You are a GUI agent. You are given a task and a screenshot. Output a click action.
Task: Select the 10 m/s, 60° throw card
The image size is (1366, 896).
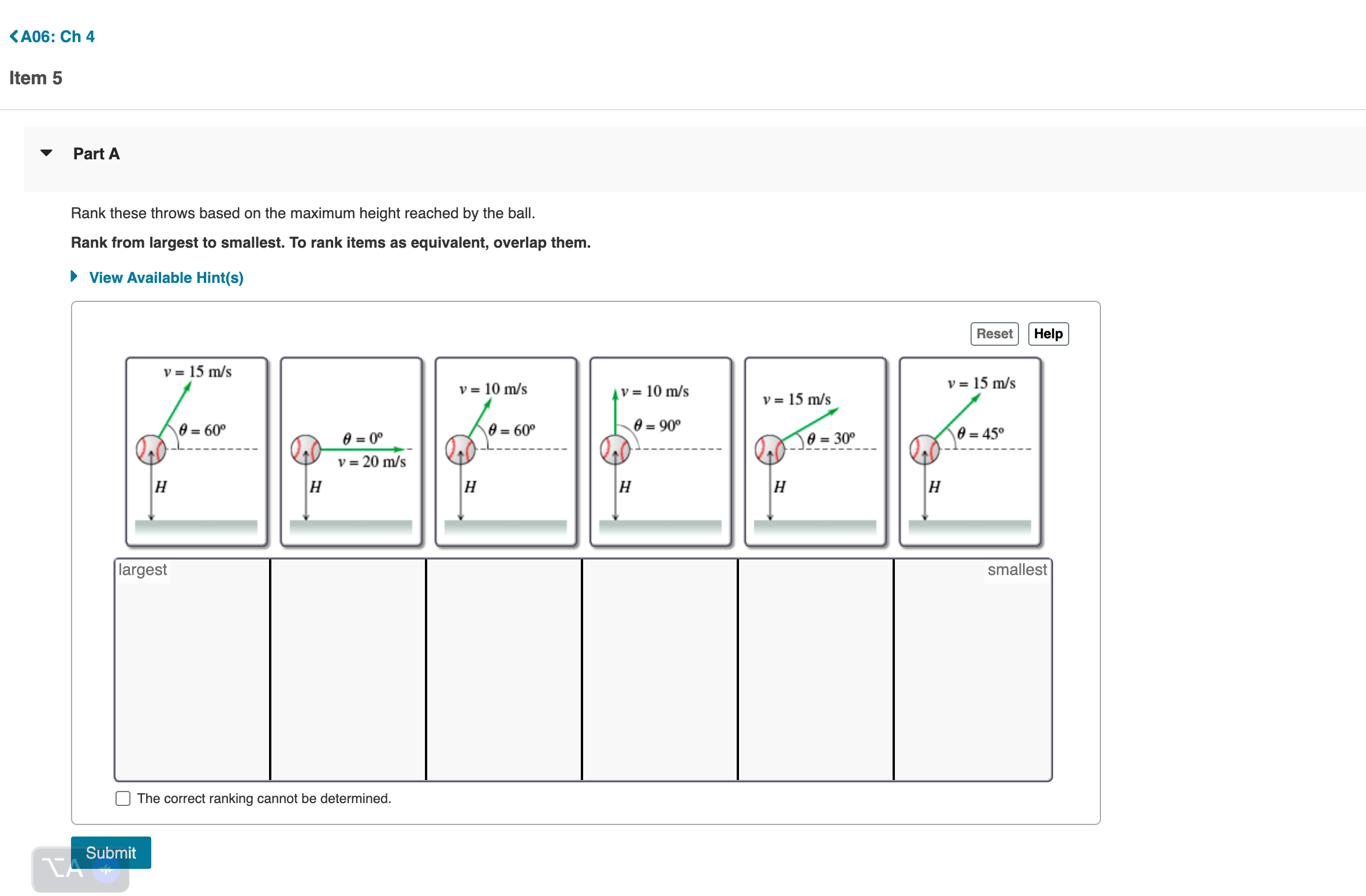[x=506, y=451]
